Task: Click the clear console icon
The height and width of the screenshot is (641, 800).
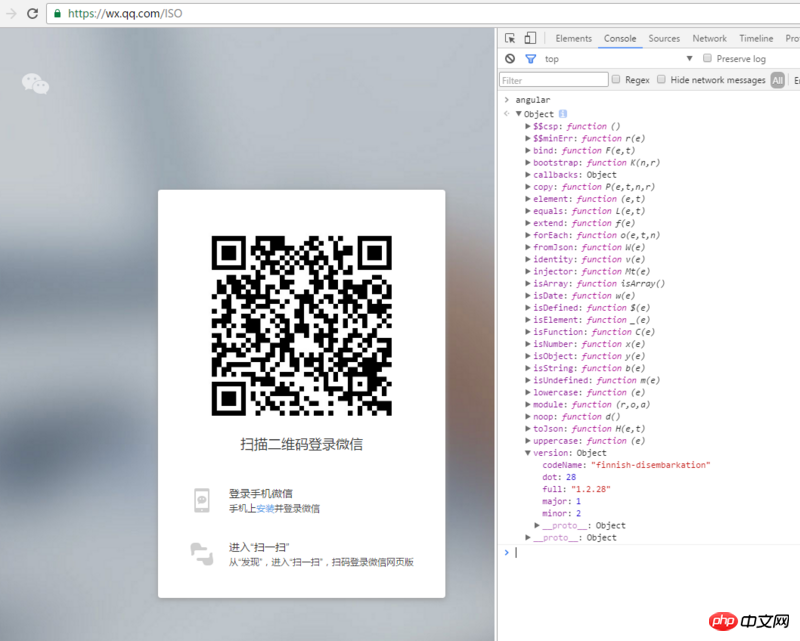Action: click(510, 59)
